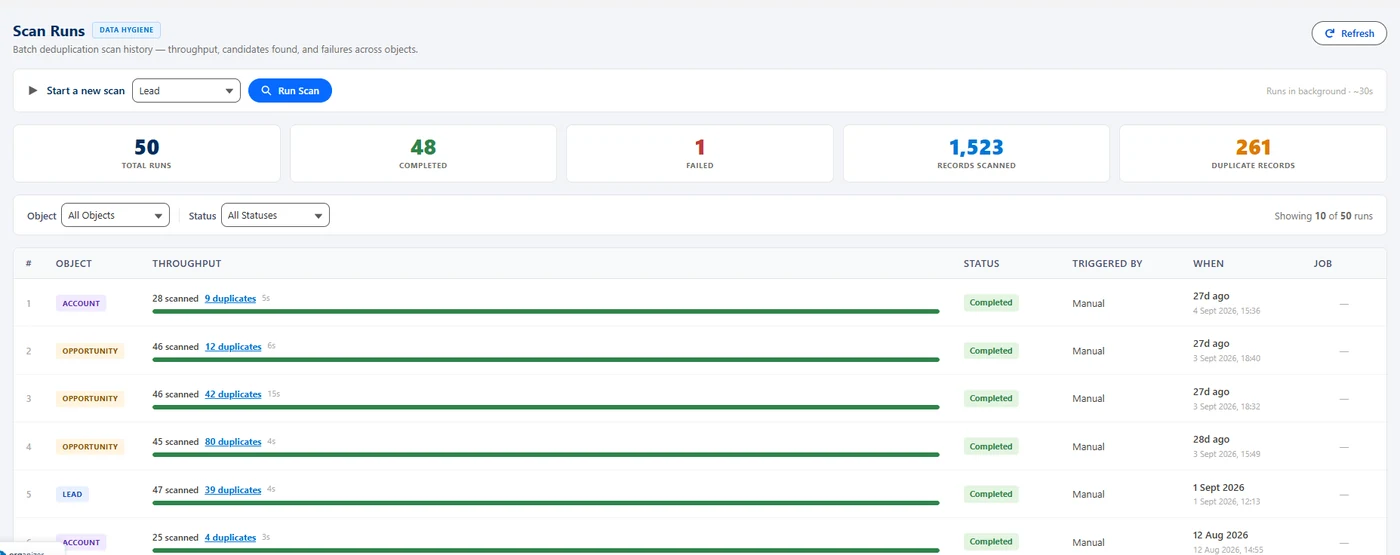Click the progress bar for 47 scanned row
Viewport: 1400px width, 555px height.
pos(546,503)
